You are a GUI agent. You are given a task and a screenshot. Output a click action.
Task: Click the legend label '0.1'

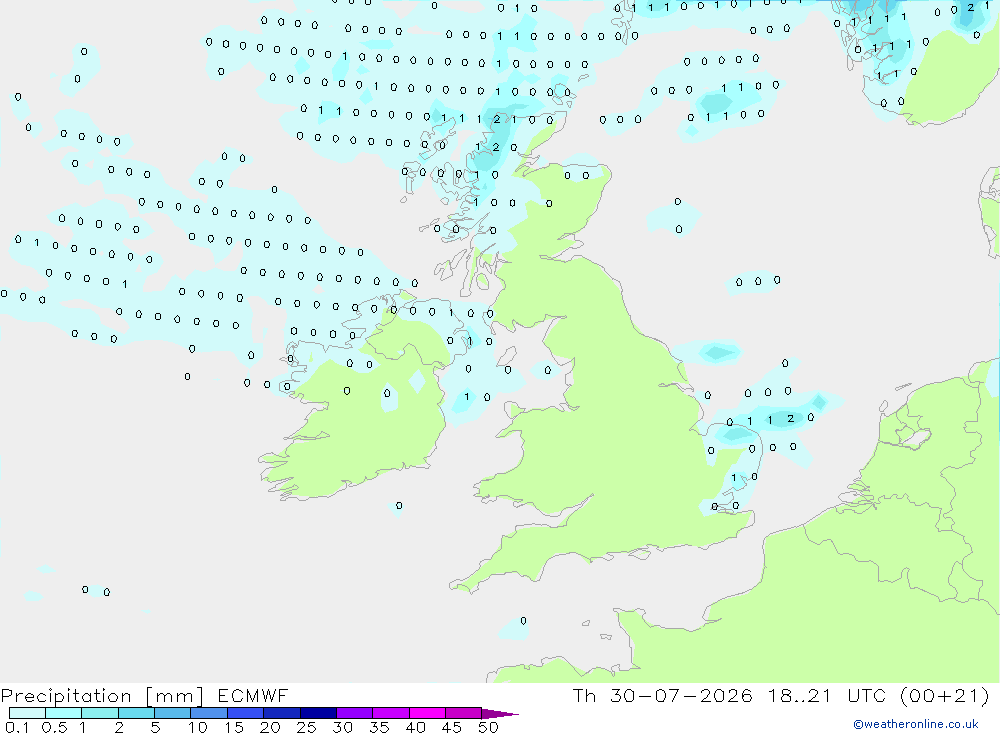click(17, 727)
